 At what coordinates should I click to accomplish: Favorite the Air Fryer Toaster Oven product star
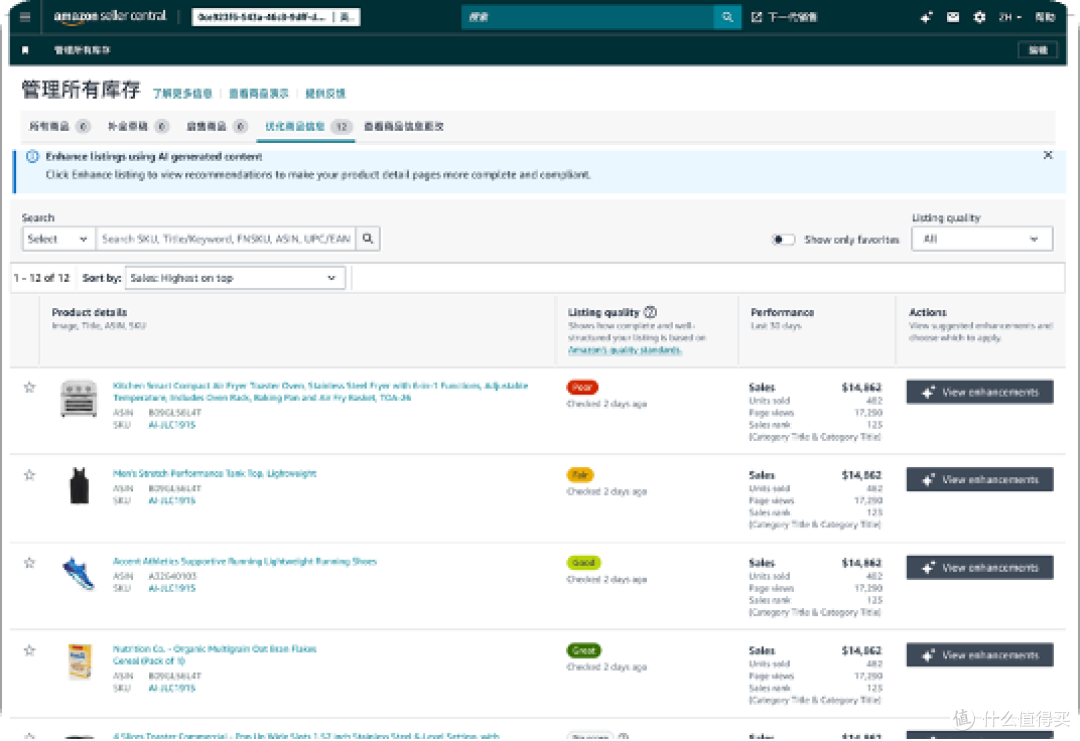pyautogui.click(x=30, y=387)
